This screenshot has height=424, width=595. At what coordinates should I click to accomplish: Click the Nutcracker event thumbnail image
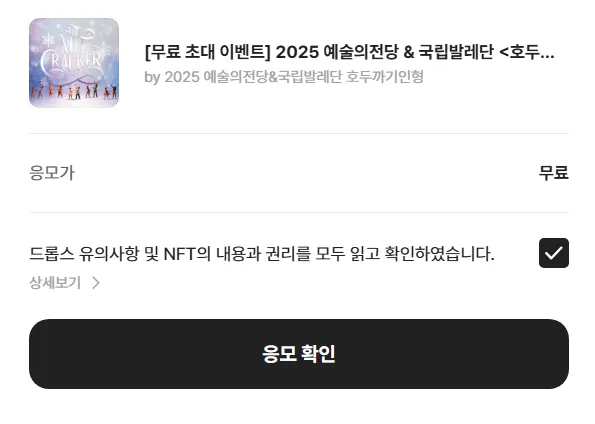click(x=74, y=63)
